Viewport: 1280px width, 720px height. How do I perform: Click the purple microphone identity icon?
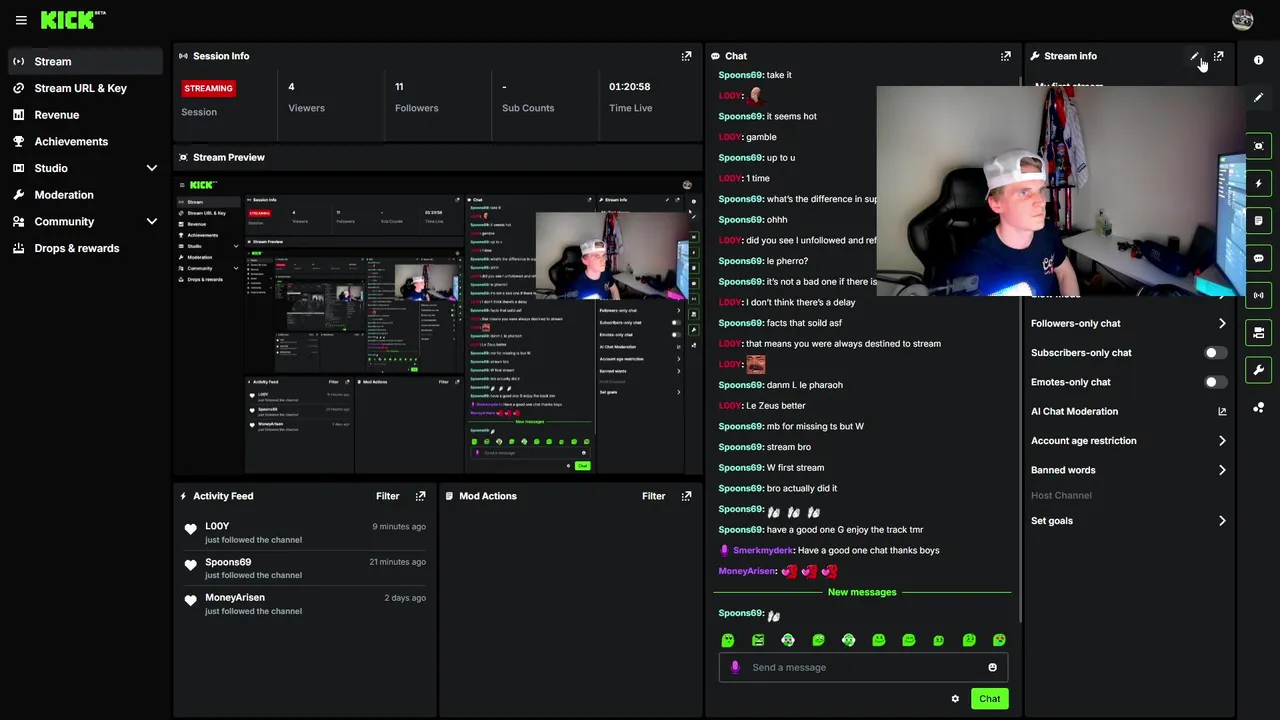(x=735, y=667)
